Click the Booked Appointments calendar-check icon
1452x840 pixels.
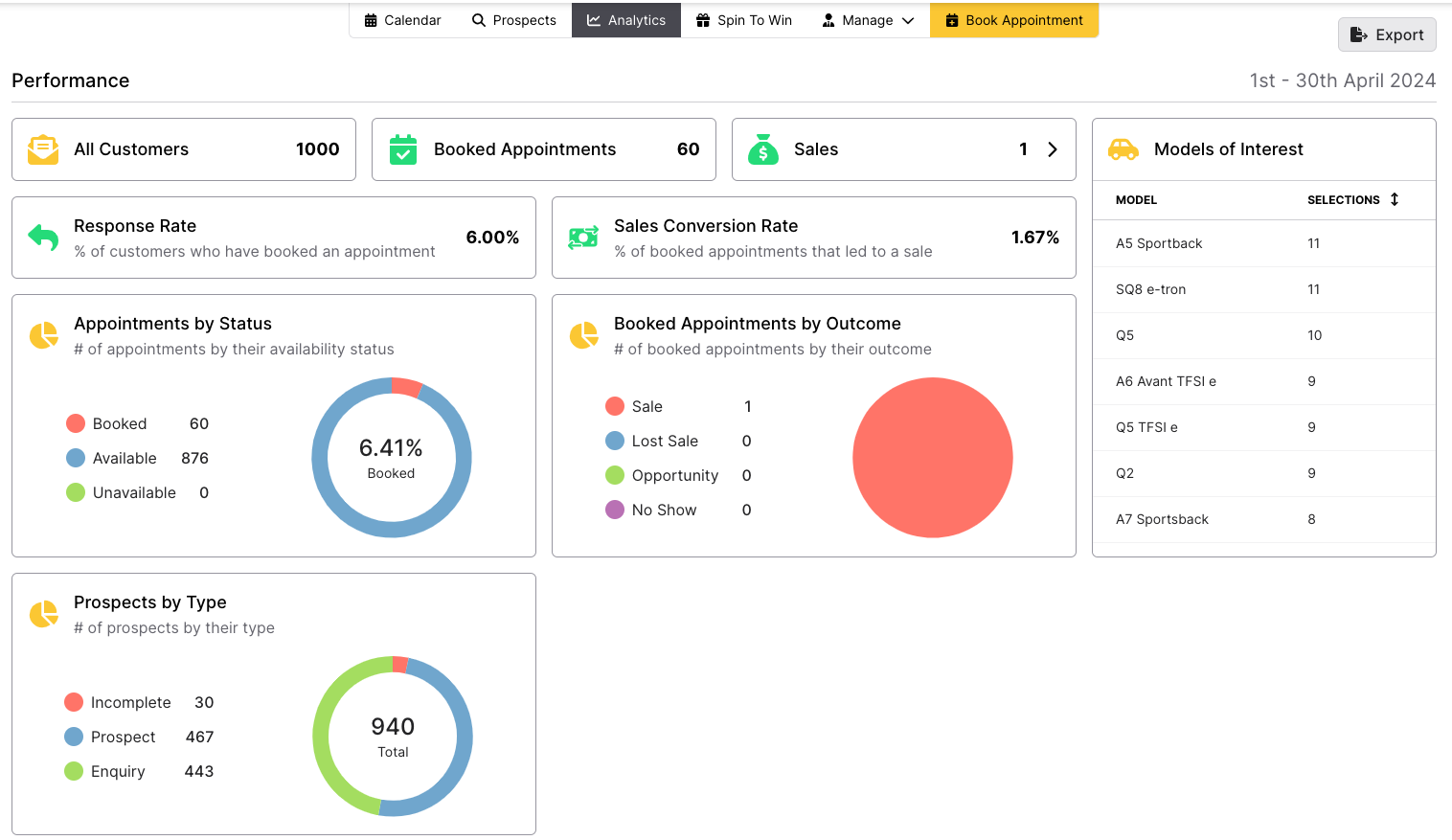(403, 149)
